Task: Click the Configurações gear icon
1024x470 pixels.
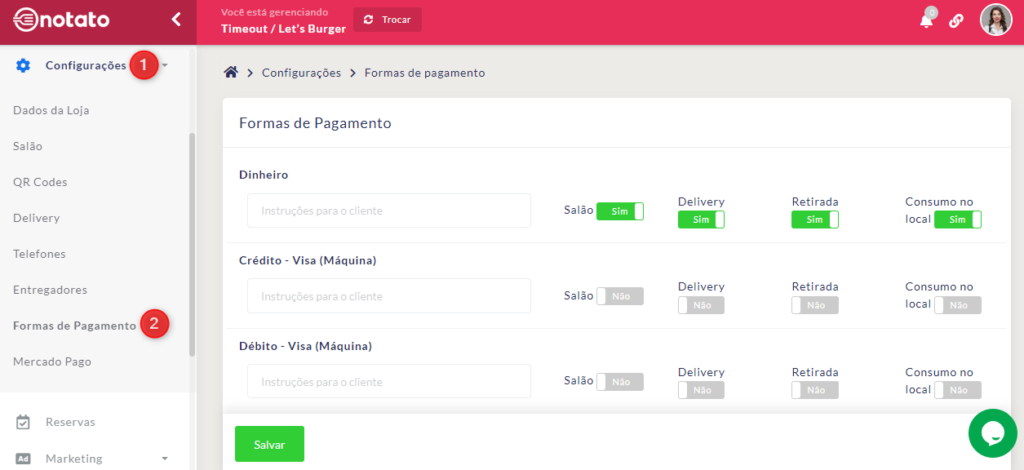Action: 23,66
